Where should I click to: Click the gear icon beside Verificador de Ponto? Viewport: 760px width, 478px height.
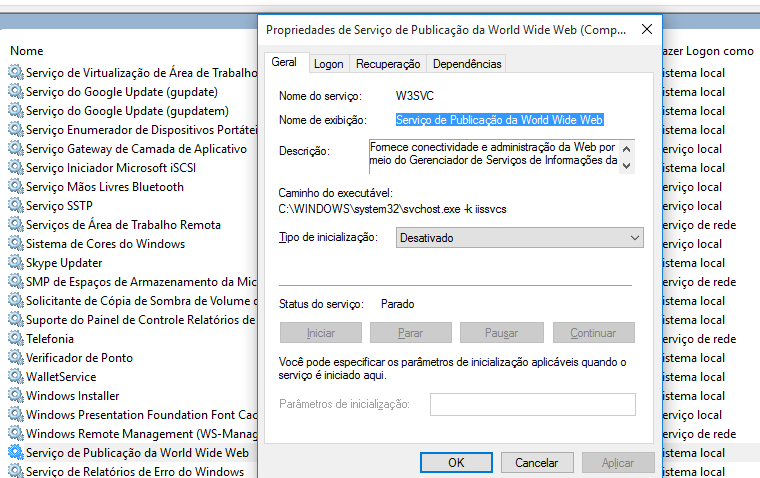15,358
